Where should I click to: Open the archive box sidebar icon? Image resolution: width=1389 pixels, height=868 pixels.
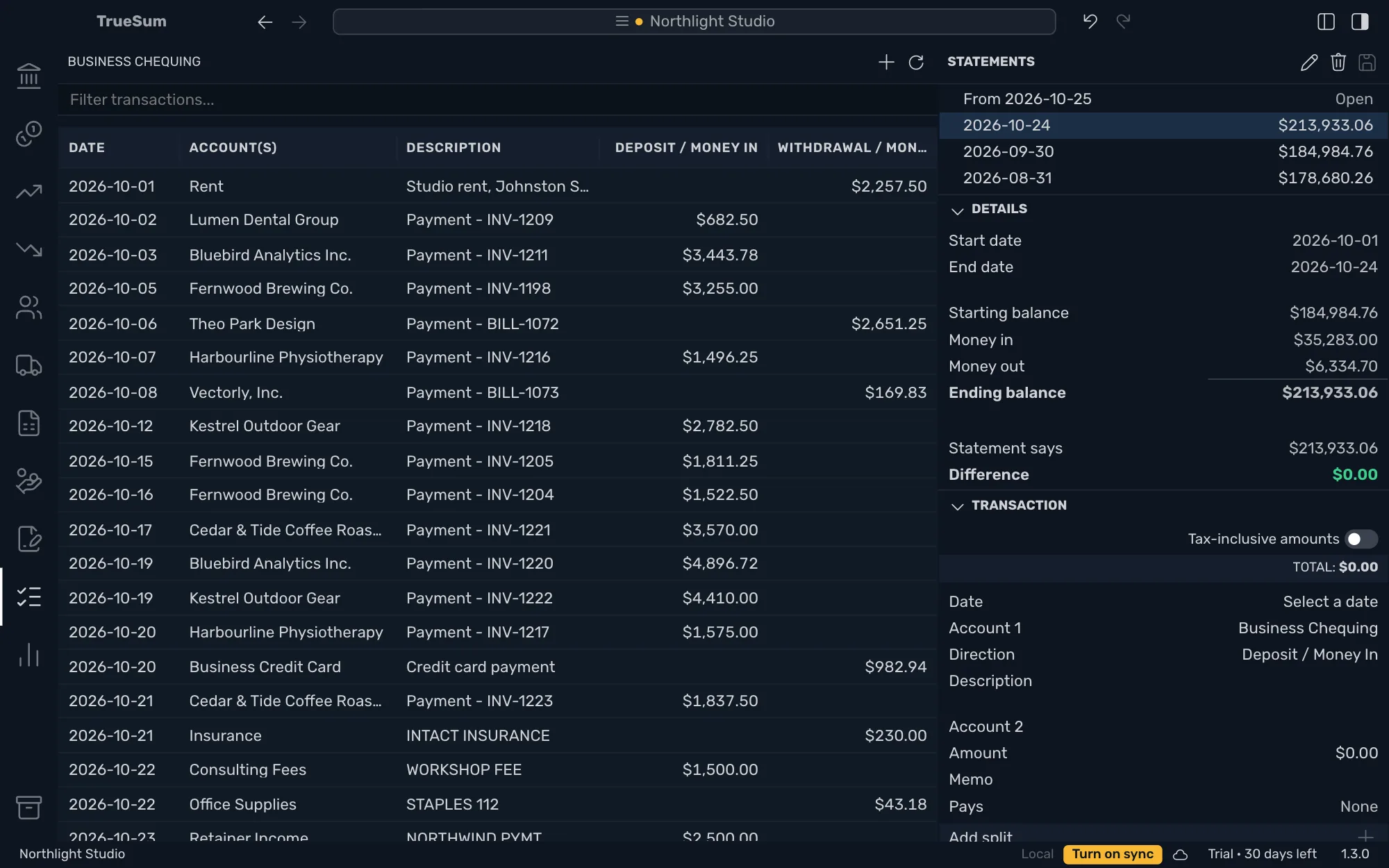click(x=28, y=808)
